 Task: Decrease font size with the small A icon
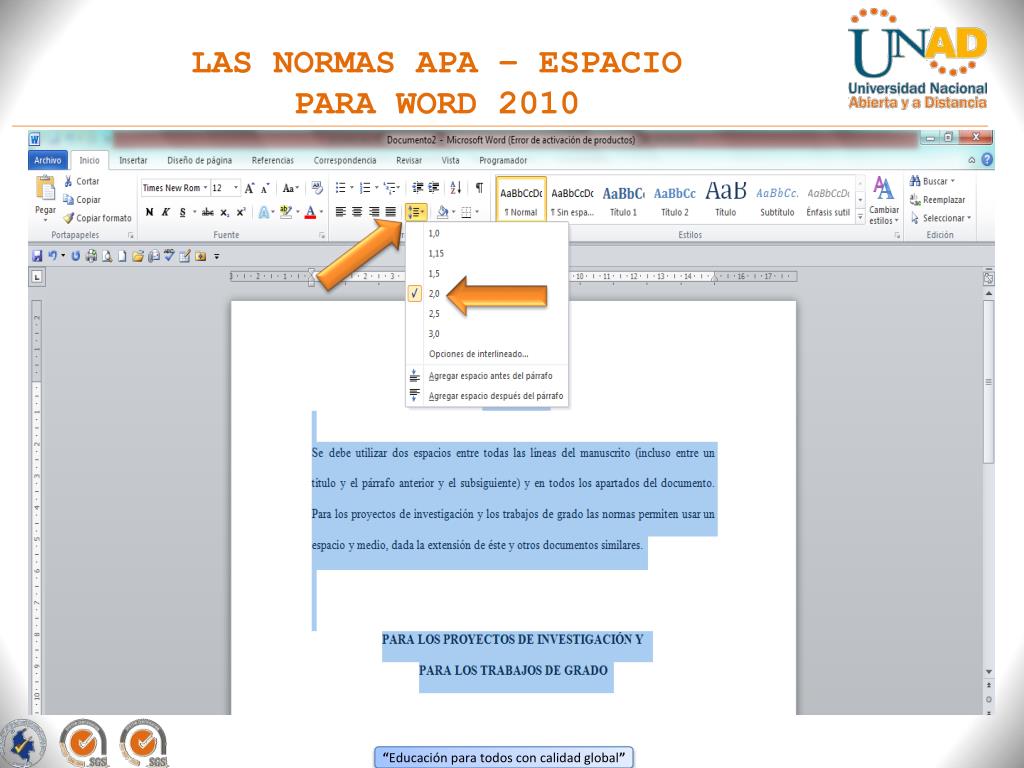tap(265, 189)
